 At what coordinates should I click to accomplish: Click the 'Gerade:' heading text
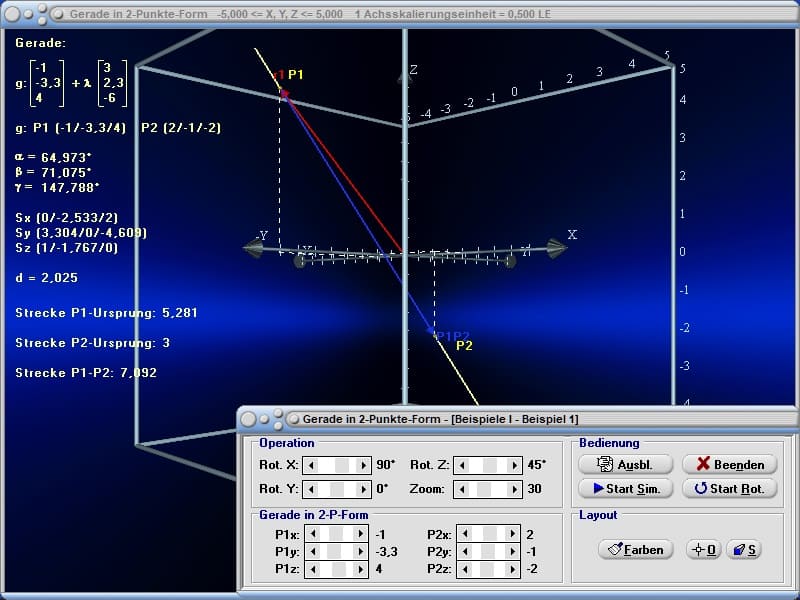click(x=40, y=43)
